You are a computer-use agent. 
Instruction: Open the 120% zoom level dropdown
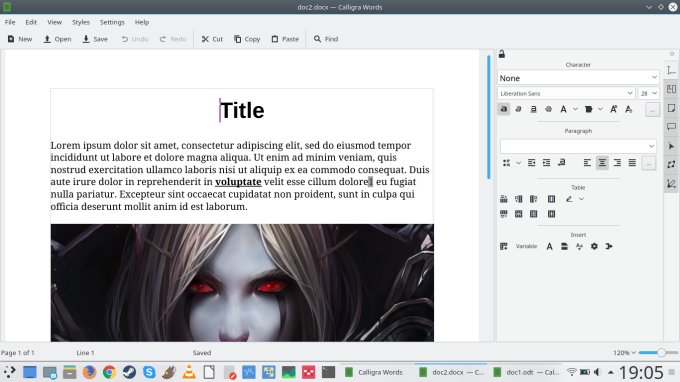click(624, 353)
